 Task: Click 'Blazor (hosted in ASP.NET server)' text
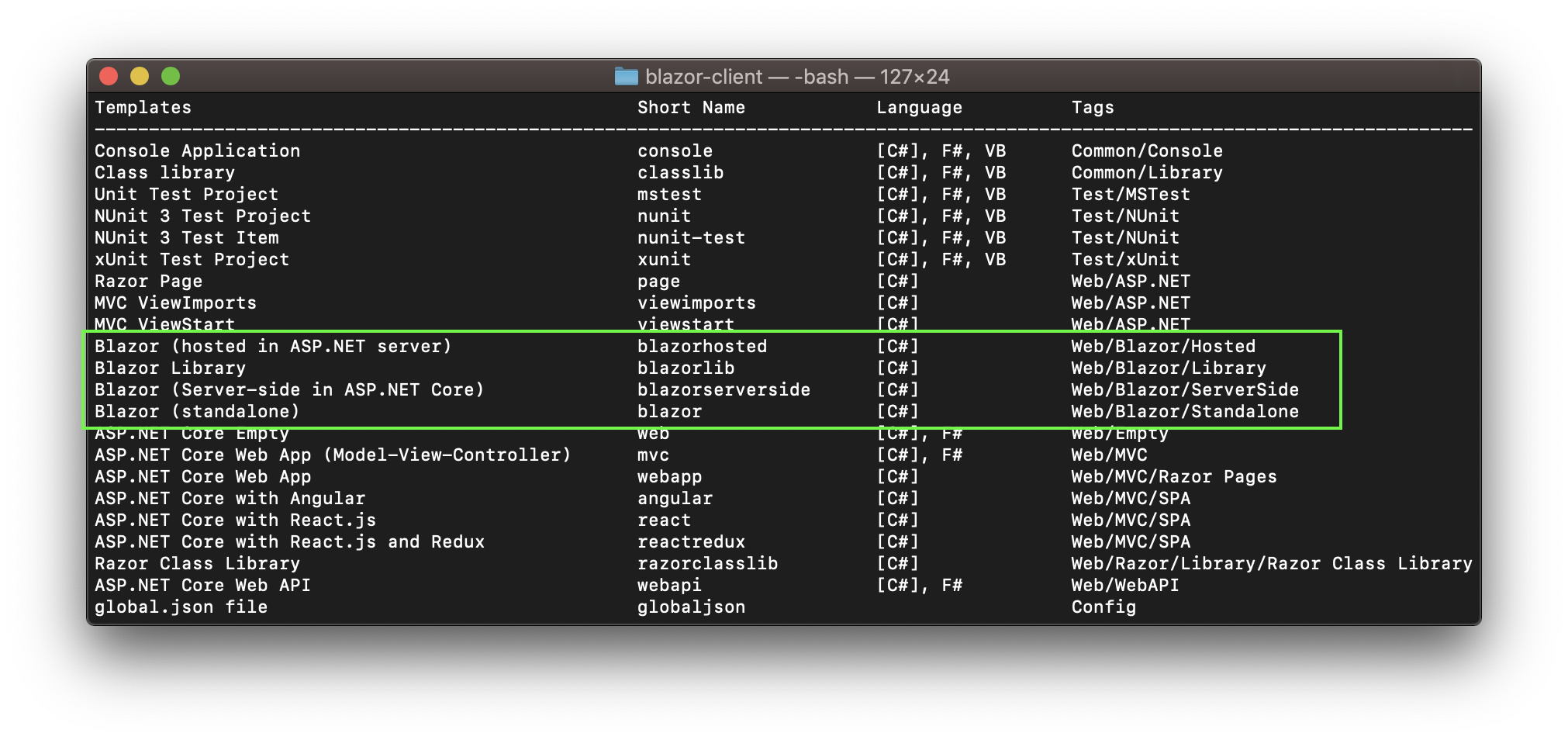[274, 347]
